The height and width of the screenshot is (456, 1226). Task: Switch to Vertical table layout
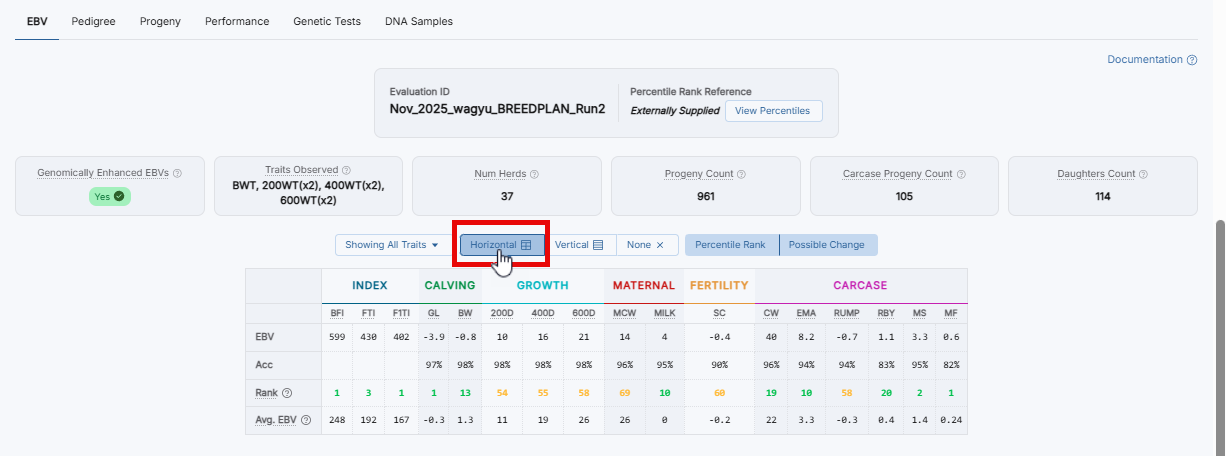point(579,245)
